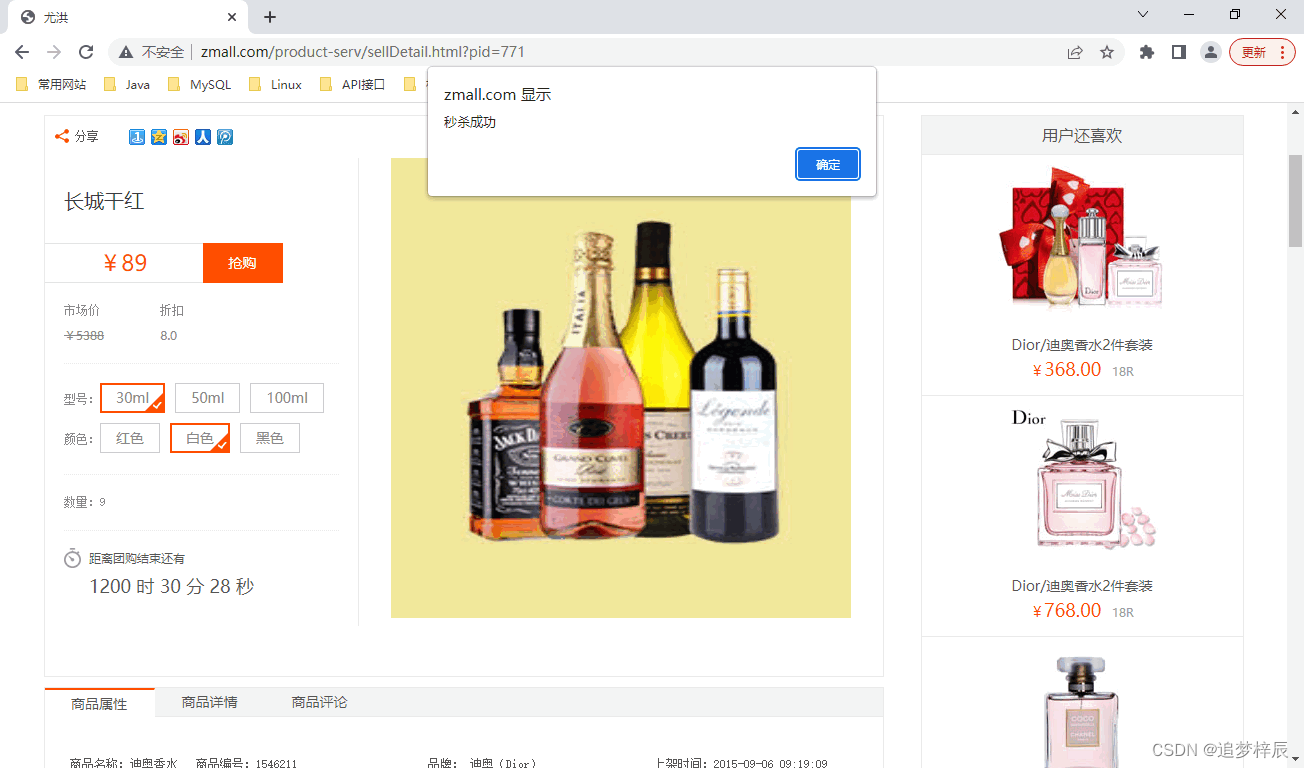
Task: Click the share page icon in address bar
Action: coord(1075,52)
